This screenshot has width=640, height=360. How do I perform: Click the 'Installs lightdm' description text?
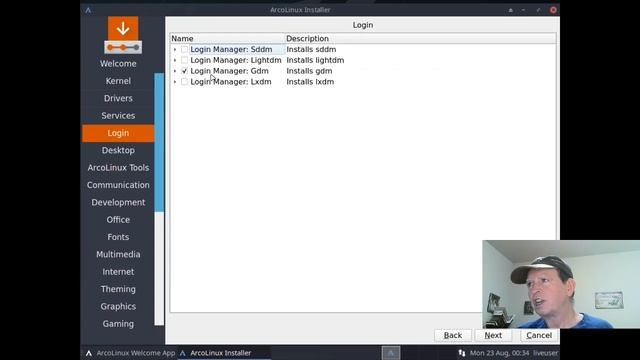[x=315, y=60]
